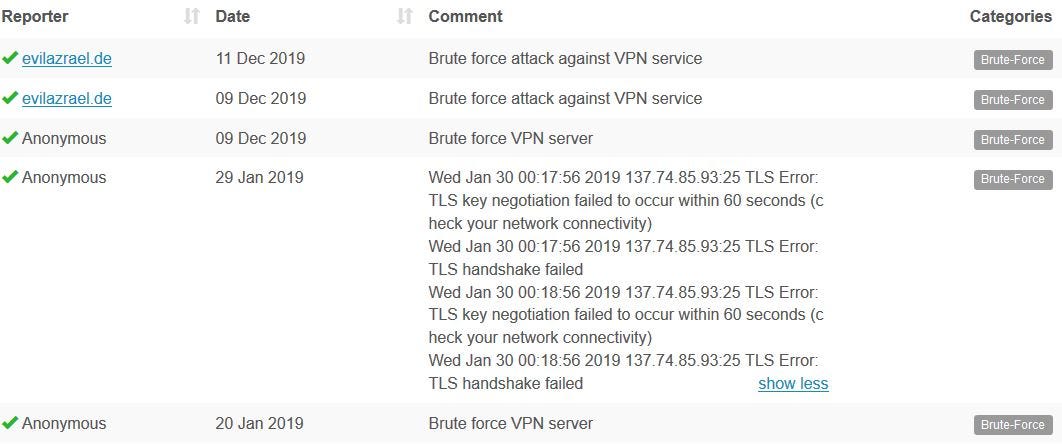This screenshot has height=444, width=1062.
Task: Click the TLS Error log comment text
Action: [626, 280]
